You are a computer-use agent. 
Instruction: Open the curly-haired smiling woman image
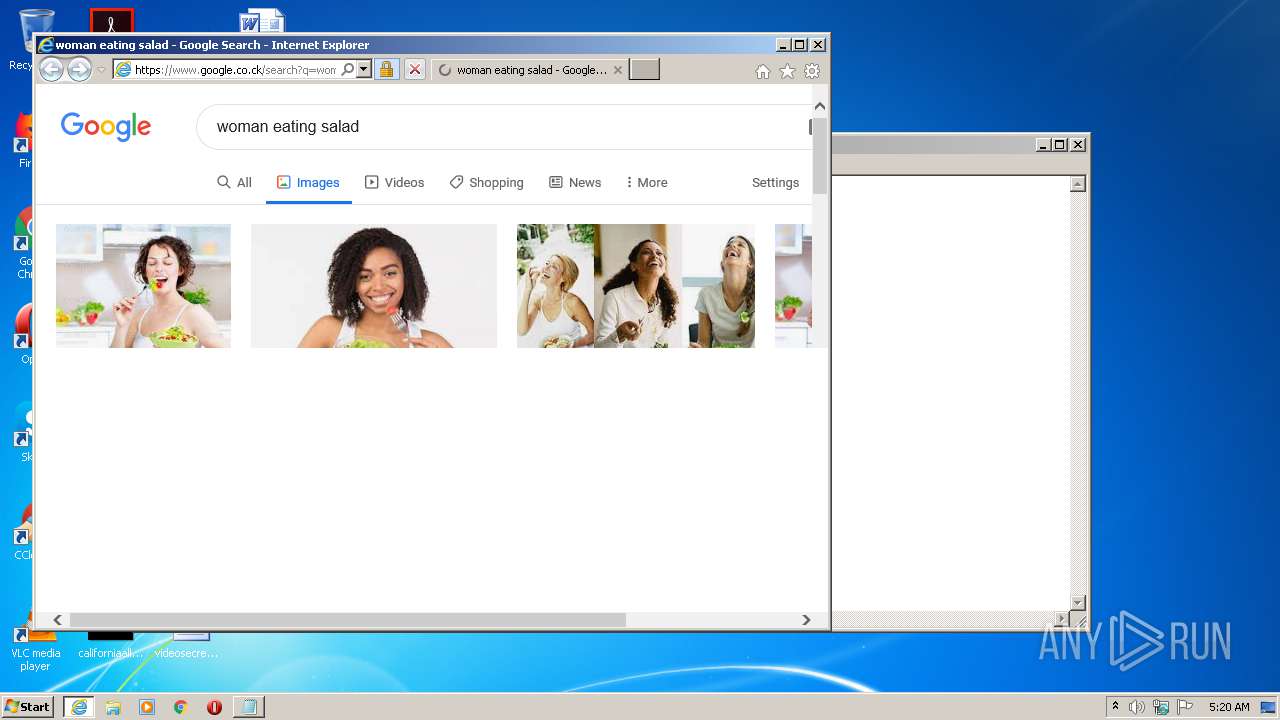(374, 286)
